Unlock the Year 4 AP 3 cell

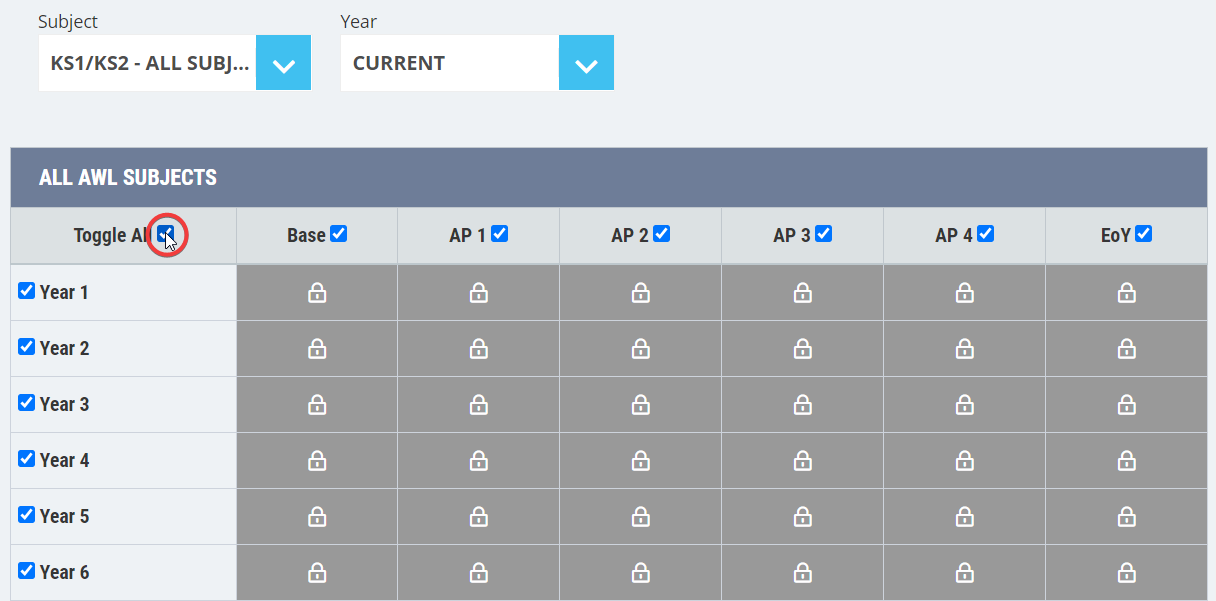coord(803,460)
